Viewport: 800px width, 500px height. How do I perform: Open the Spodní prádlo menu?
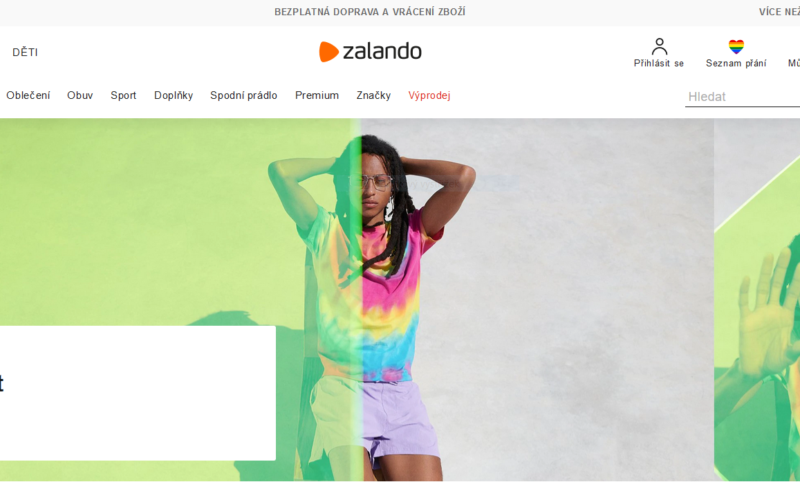tap(244, 95)
